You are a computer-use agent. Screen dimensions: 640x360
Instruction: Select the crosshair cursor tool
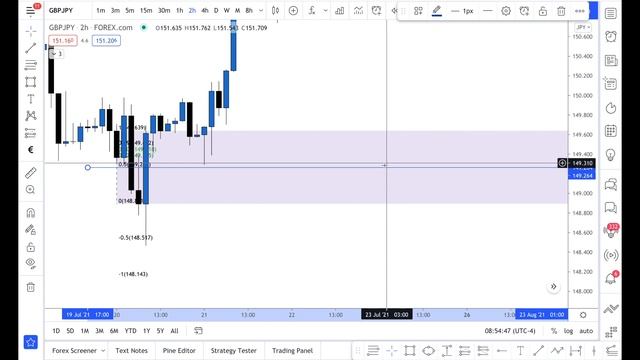tap(31, 31)
